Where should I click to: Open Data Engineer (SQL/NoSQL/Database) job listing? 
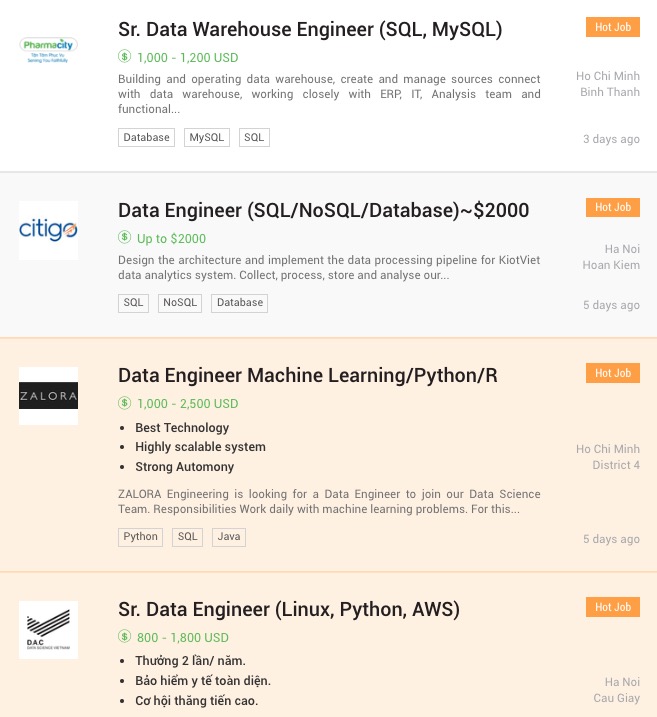(x=323, y=210)
